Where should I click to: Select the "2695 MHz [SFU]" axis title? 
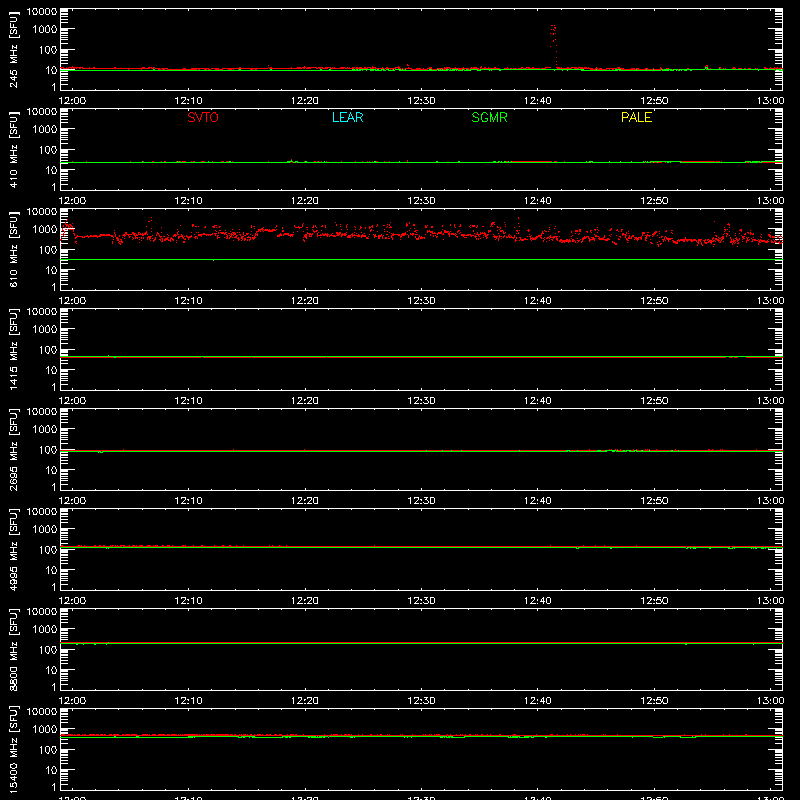[x=13, y=449]
